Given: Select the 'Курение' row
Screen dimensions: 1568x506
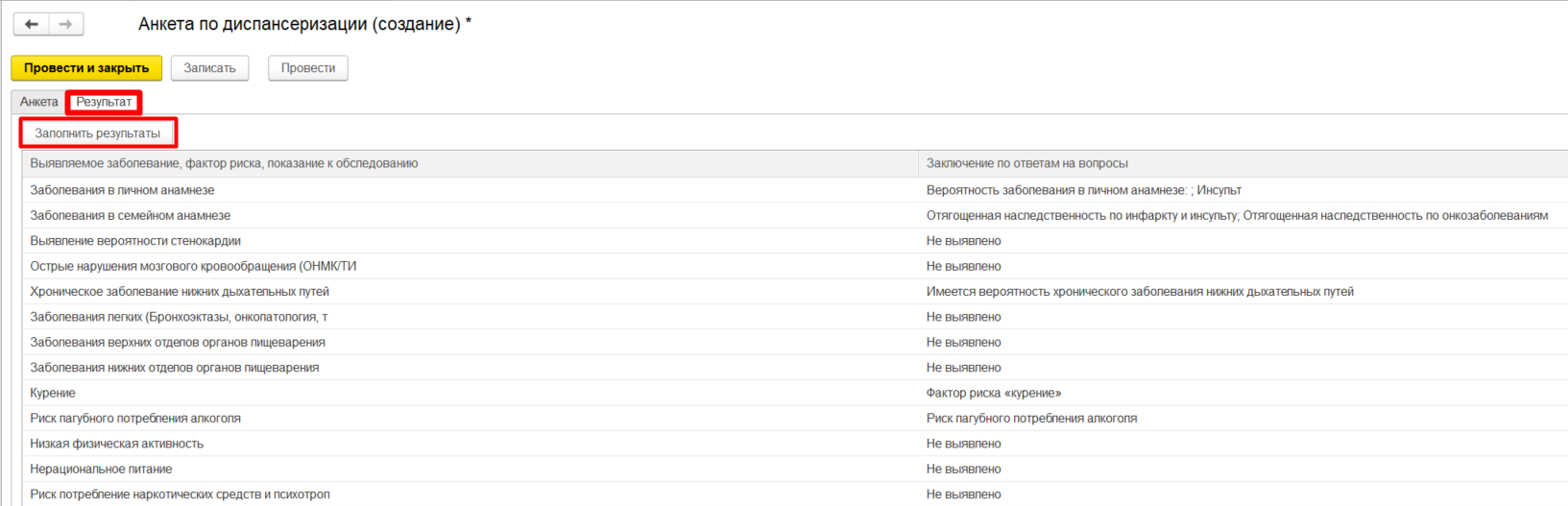Looking at the screenshot, I should point(53,393).
